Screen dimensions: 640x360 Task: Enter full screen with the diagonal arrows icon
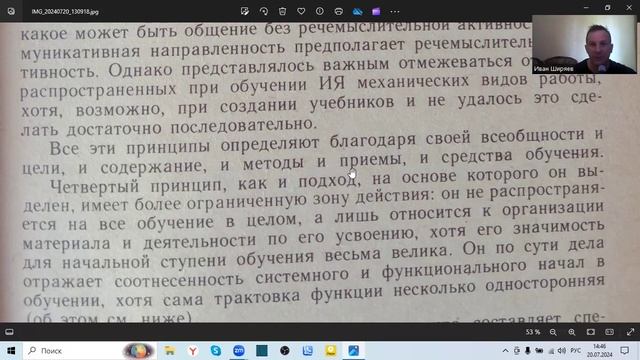[630, 332]
